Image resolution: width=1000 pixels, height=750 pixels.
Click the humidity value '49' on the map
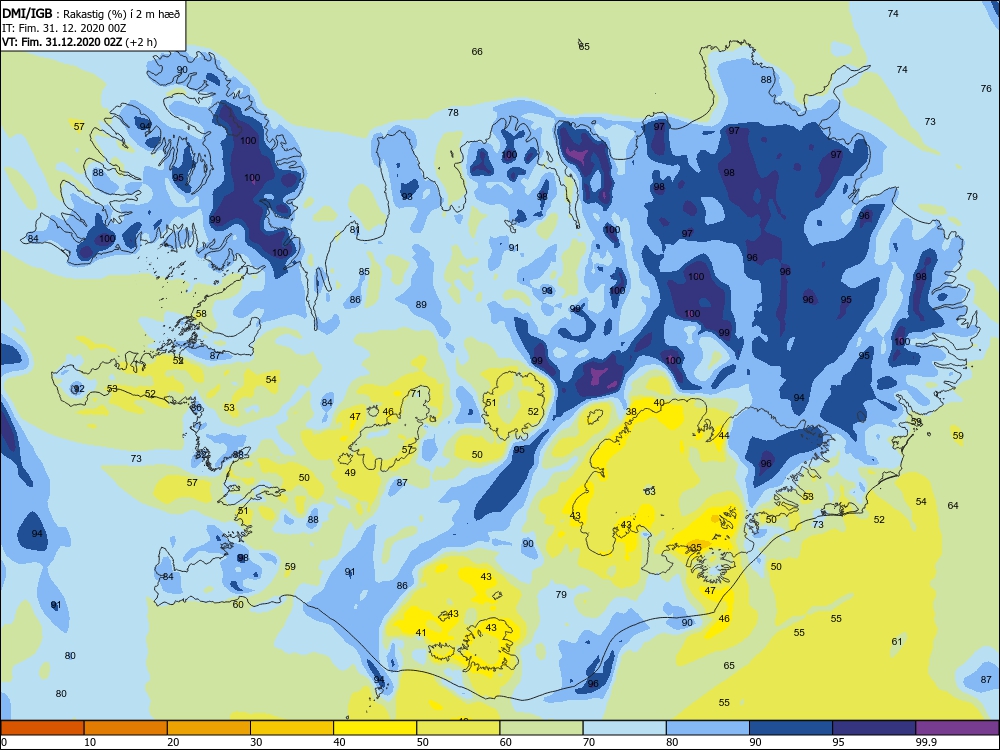pos(350,473)
